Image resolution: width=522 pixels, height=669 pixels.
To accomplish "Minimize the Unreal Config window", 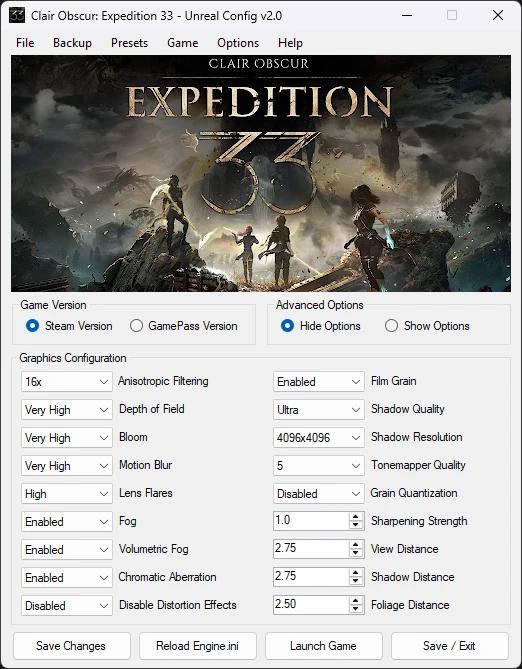I will [407, 16].
